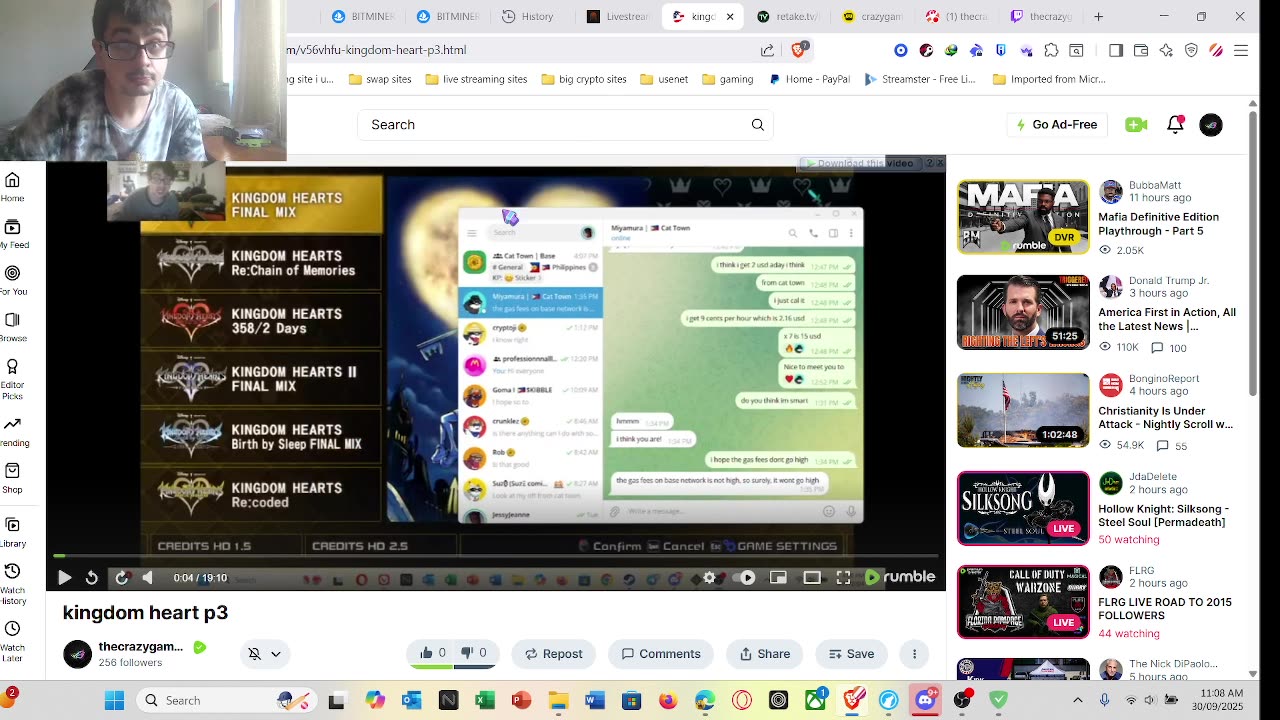Viewport: 1280px width, 720px height.
Task: Click Go Ad-Free button
Action: (1056, 125)
